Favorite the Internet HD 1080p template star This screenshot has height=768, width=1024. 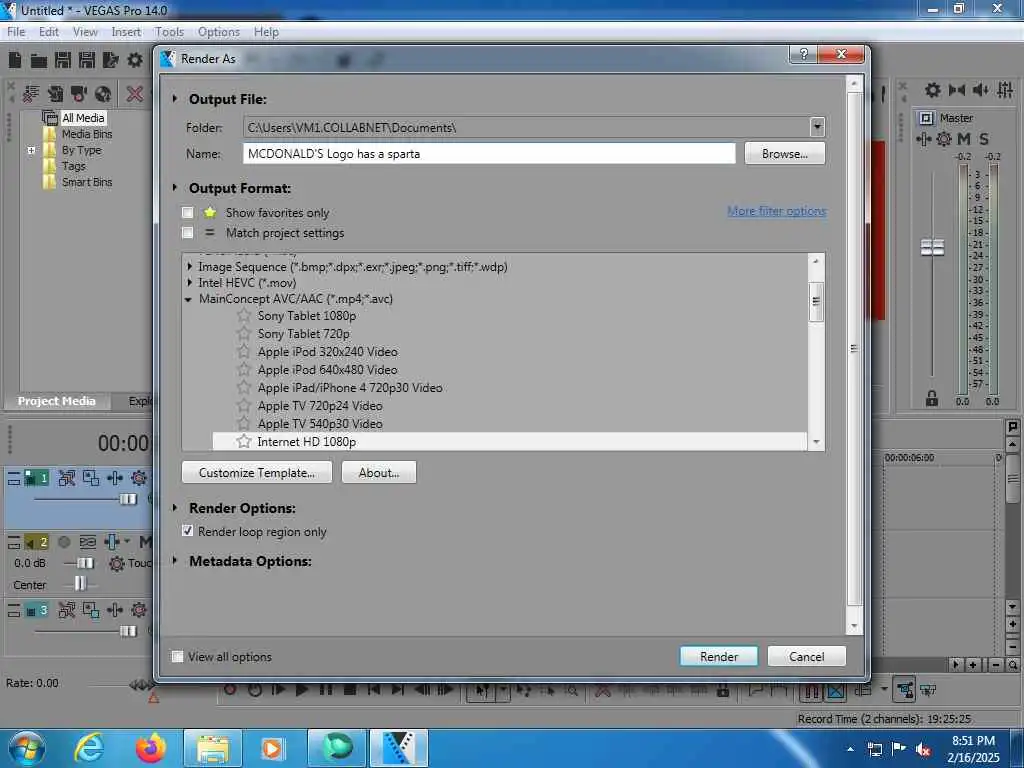pyautogui.click(x=244, y=441)
